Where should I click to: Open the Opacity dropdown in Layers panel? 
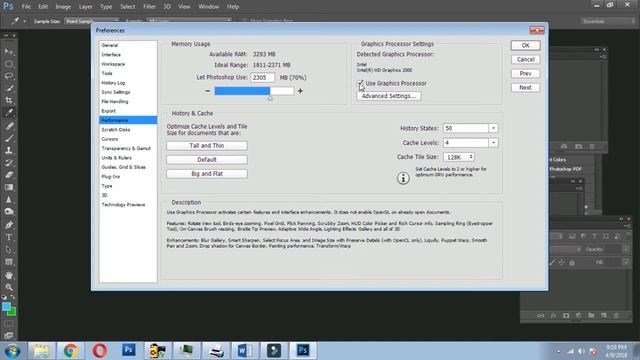pyautogui.click(x=626, y=249)
